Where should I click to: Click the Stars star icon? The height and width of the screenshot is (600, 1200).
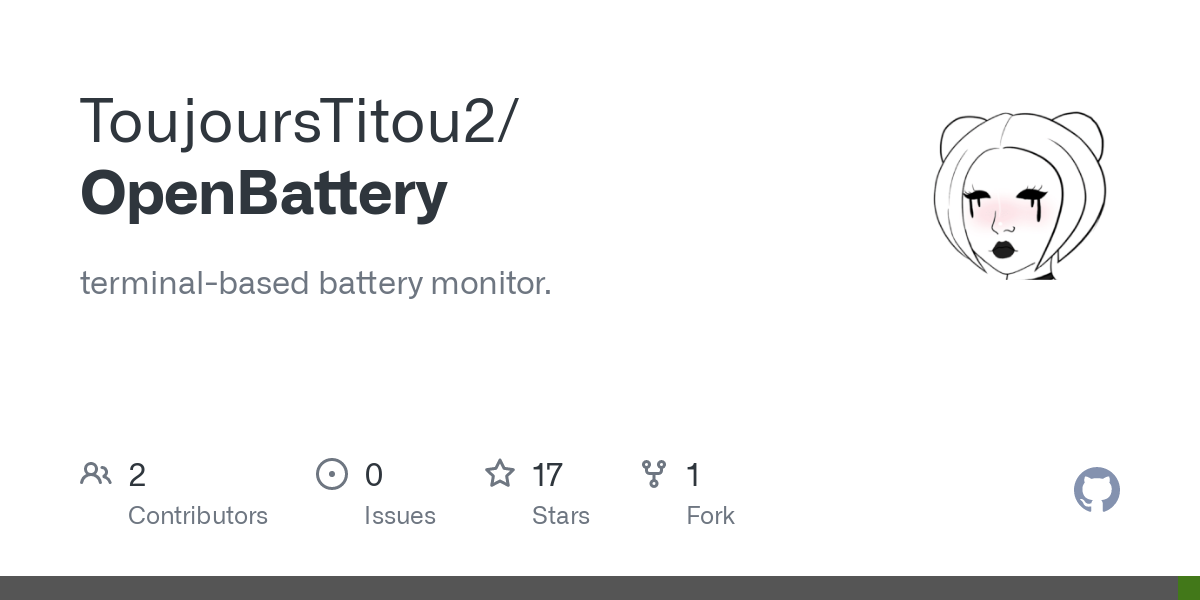[500, 473]
